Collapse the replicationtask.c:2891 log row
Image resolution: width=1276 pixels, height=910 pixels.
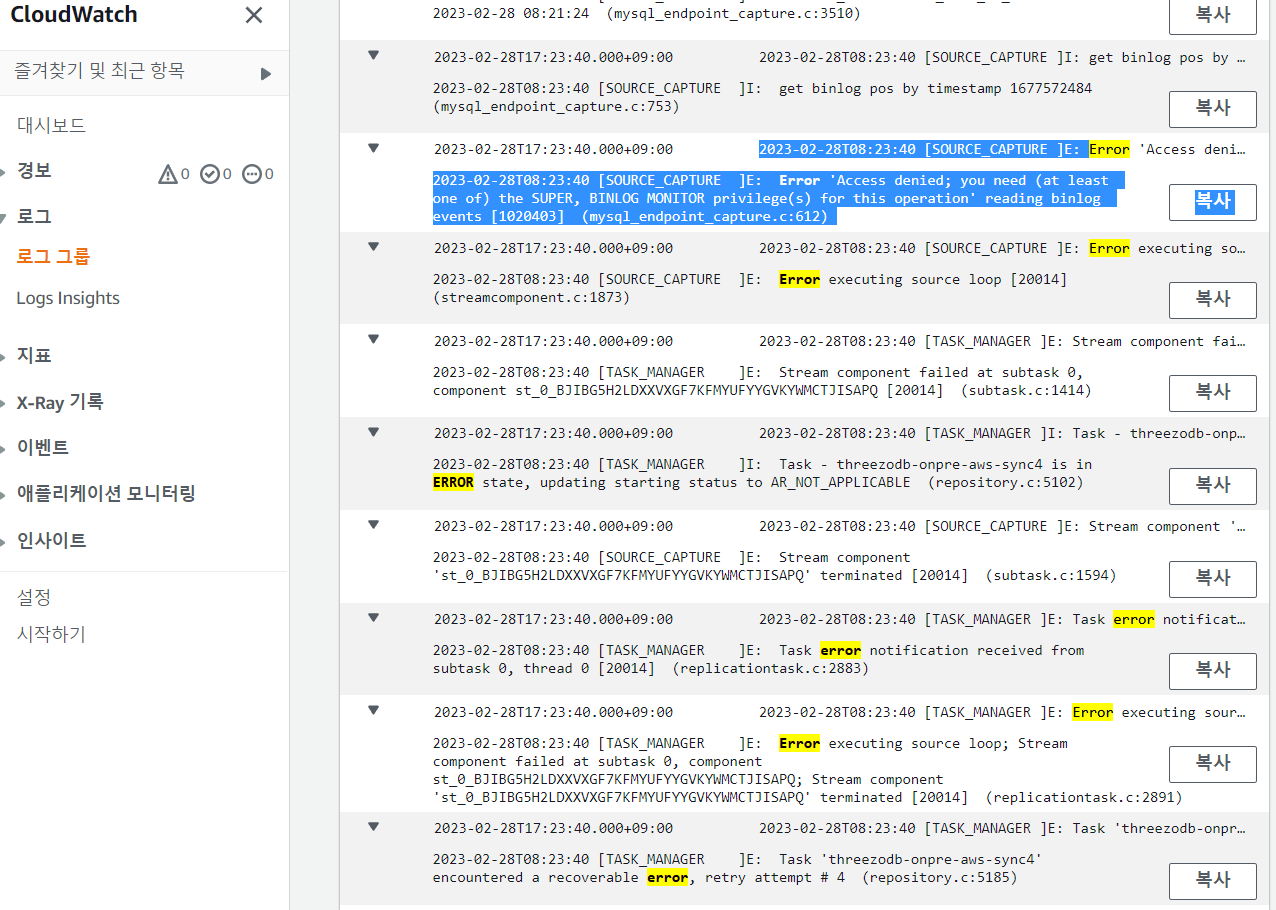[374, 710]
